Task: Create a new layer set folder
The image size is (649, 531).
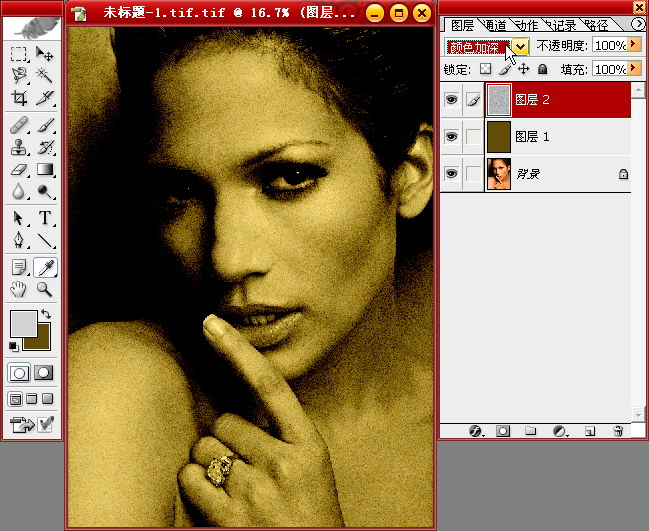Action: [530, 431]
